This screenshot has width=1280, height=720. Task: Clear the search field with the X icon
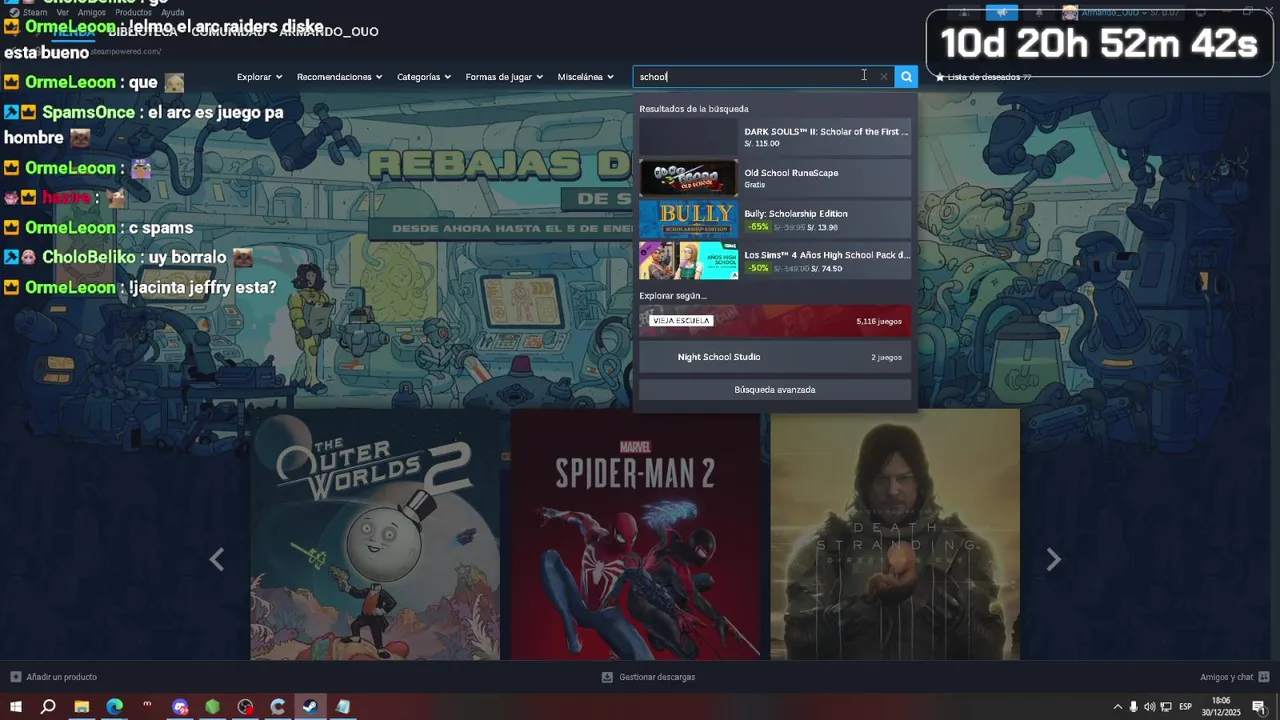[x=883, y=77]
